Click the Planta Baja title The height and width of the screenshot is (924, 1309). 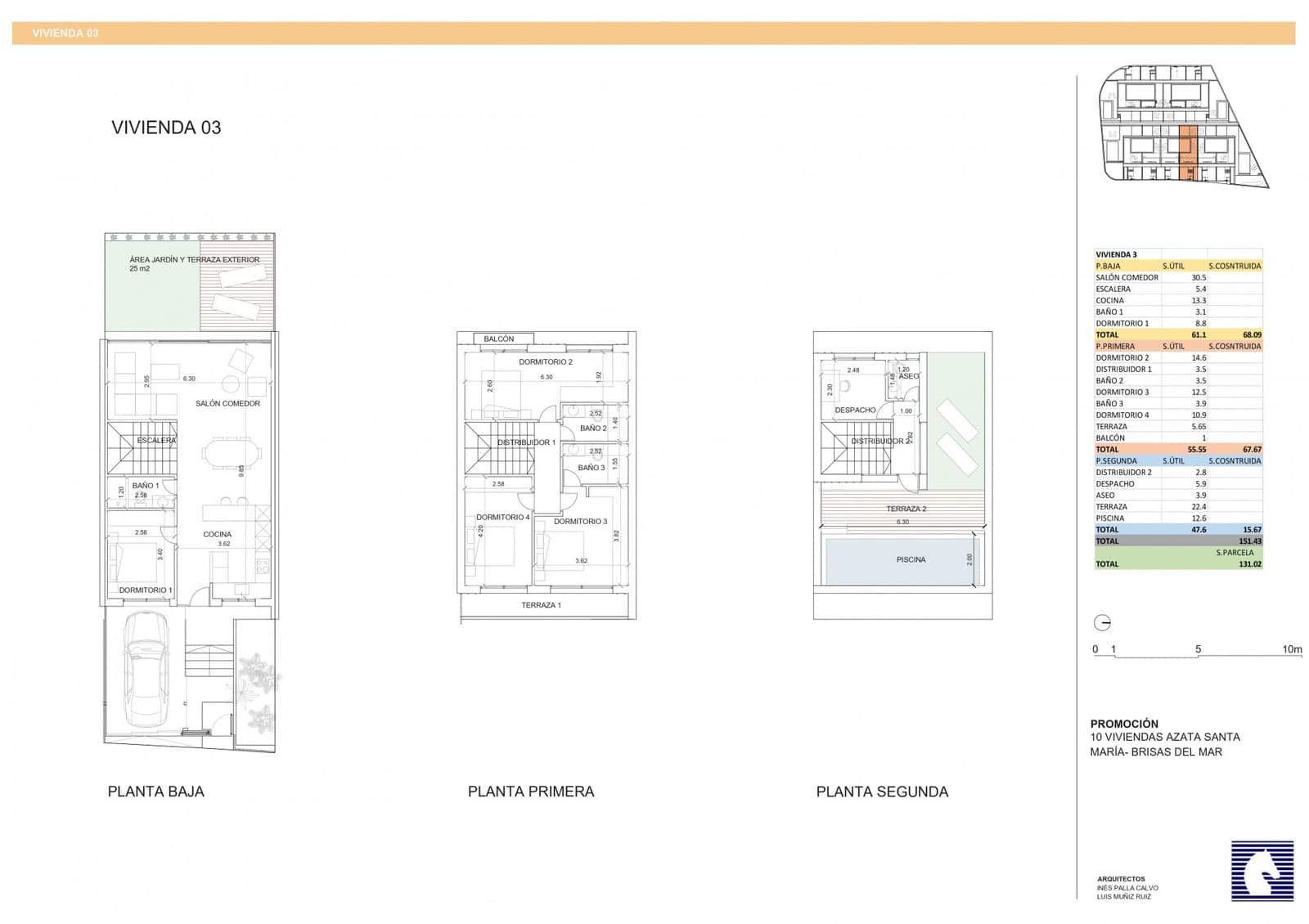tap(155, 792)
